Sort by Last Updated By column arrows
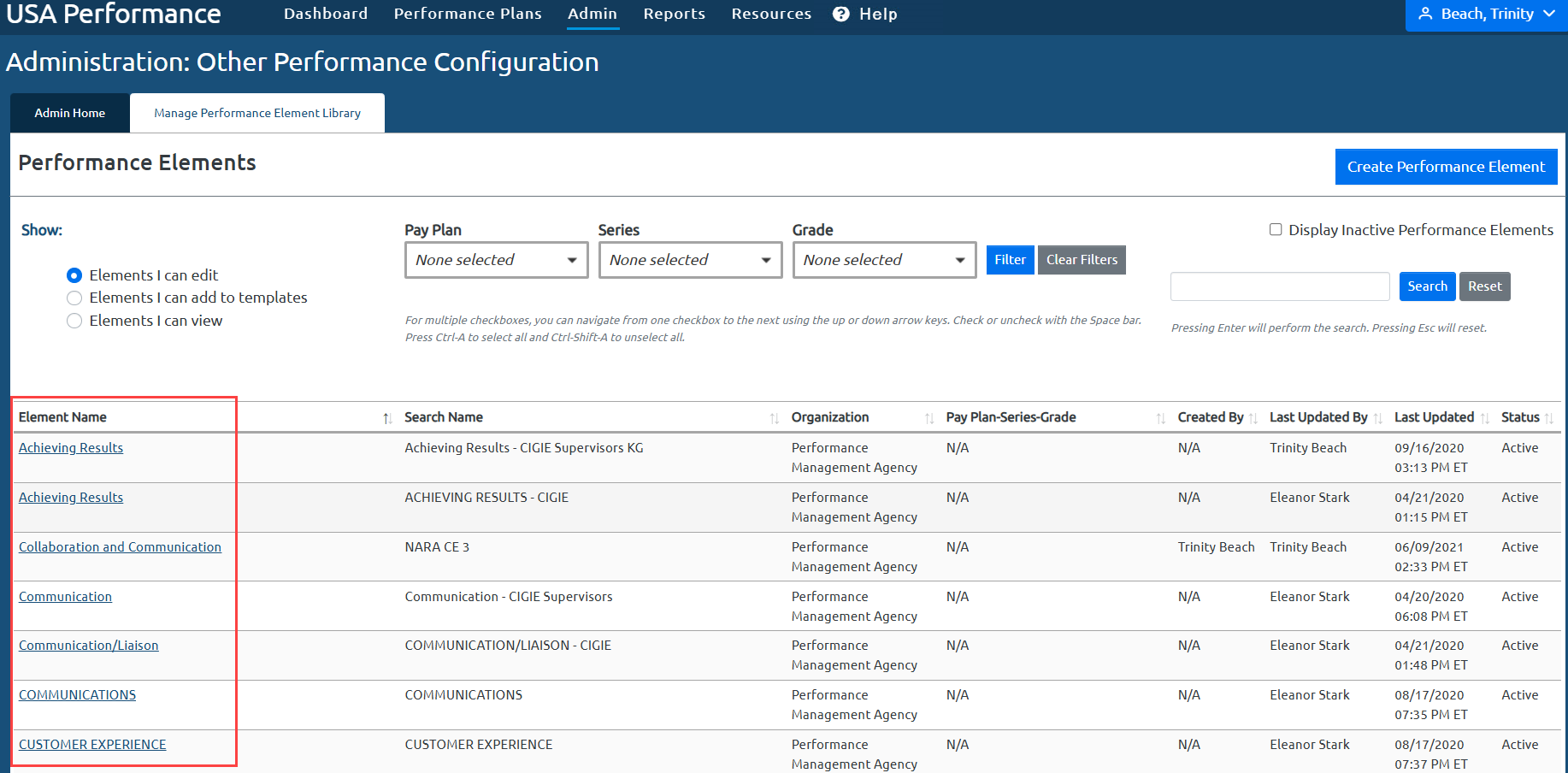The width and height of the screenshot is (1568, 773). pos(1377,418)
